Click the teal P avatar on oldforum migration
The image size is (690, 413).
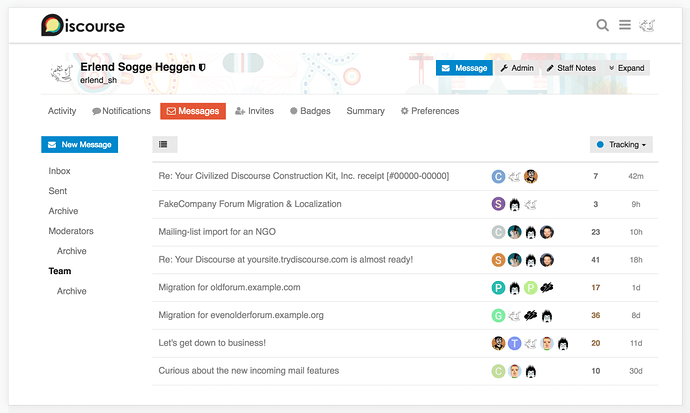[498, 287]
